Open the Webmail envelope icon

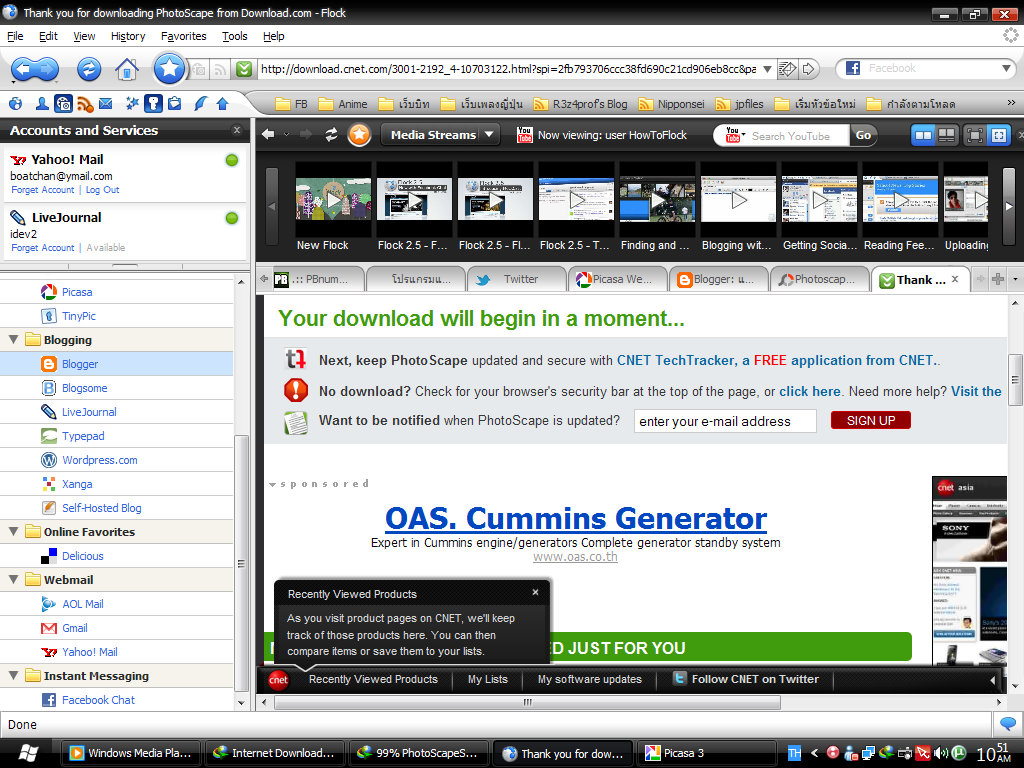(x=105, y=103)
